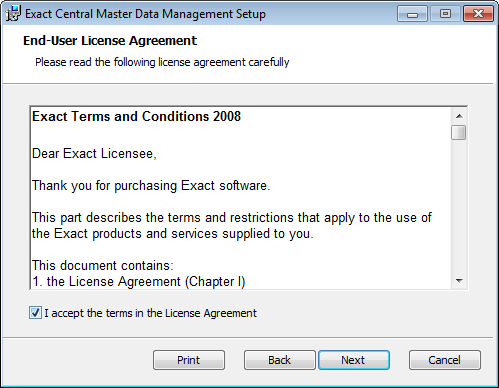Click the 'I accept the terms' label text

pos(150,313)
